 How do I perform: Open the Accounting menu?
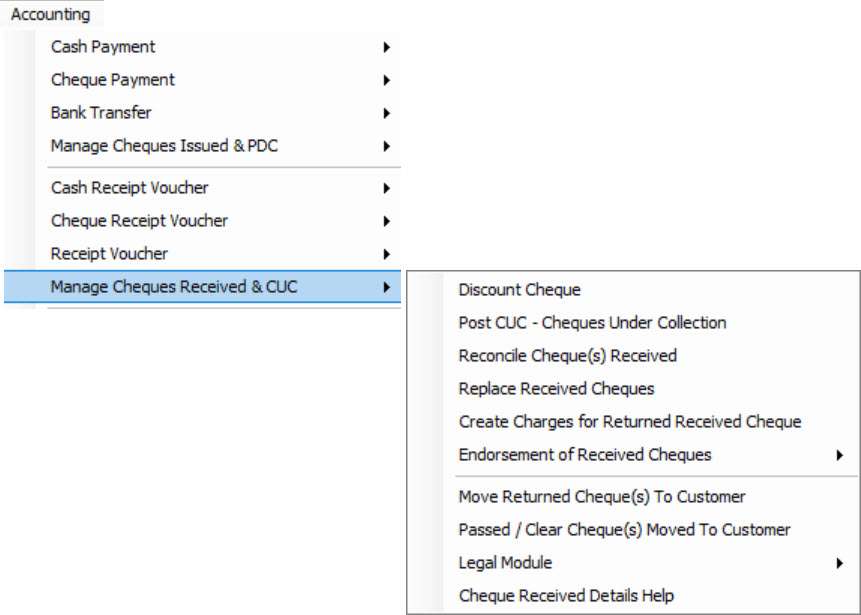click(x=51, y=14)
